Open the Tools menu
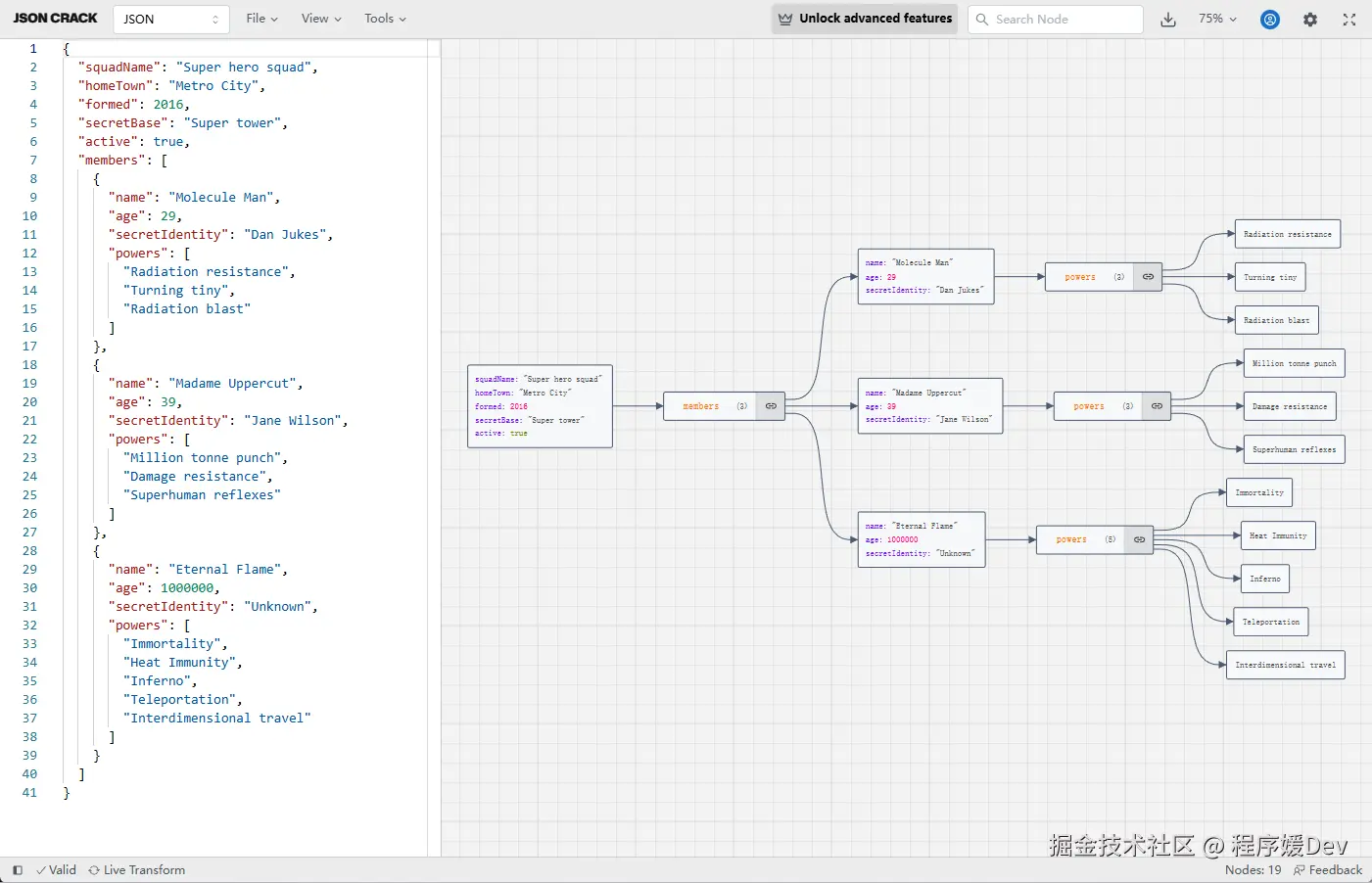Screen dimensions: 1372x883 385,19
